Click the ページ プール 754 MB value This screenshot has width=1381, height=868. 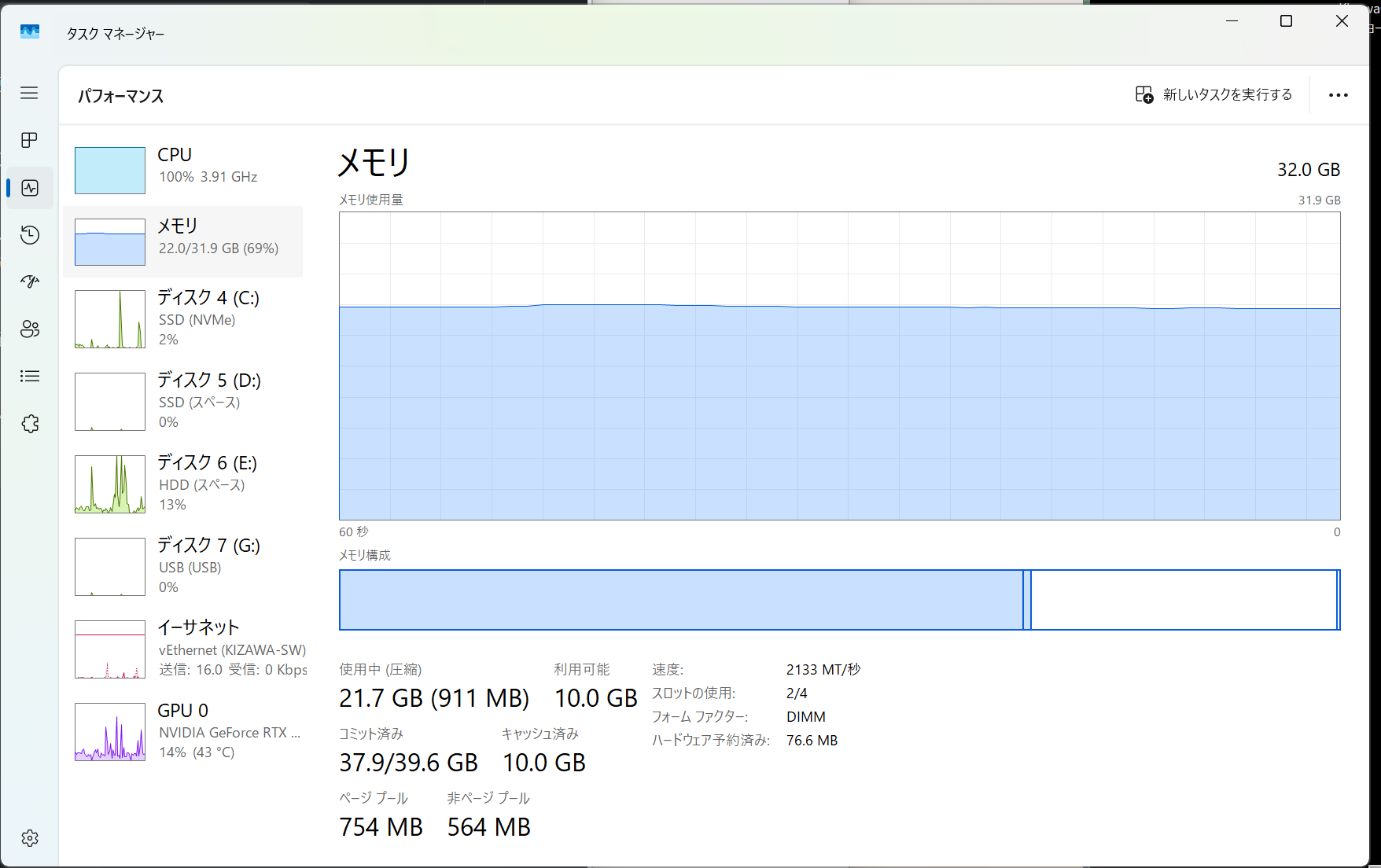click(381, 827)
